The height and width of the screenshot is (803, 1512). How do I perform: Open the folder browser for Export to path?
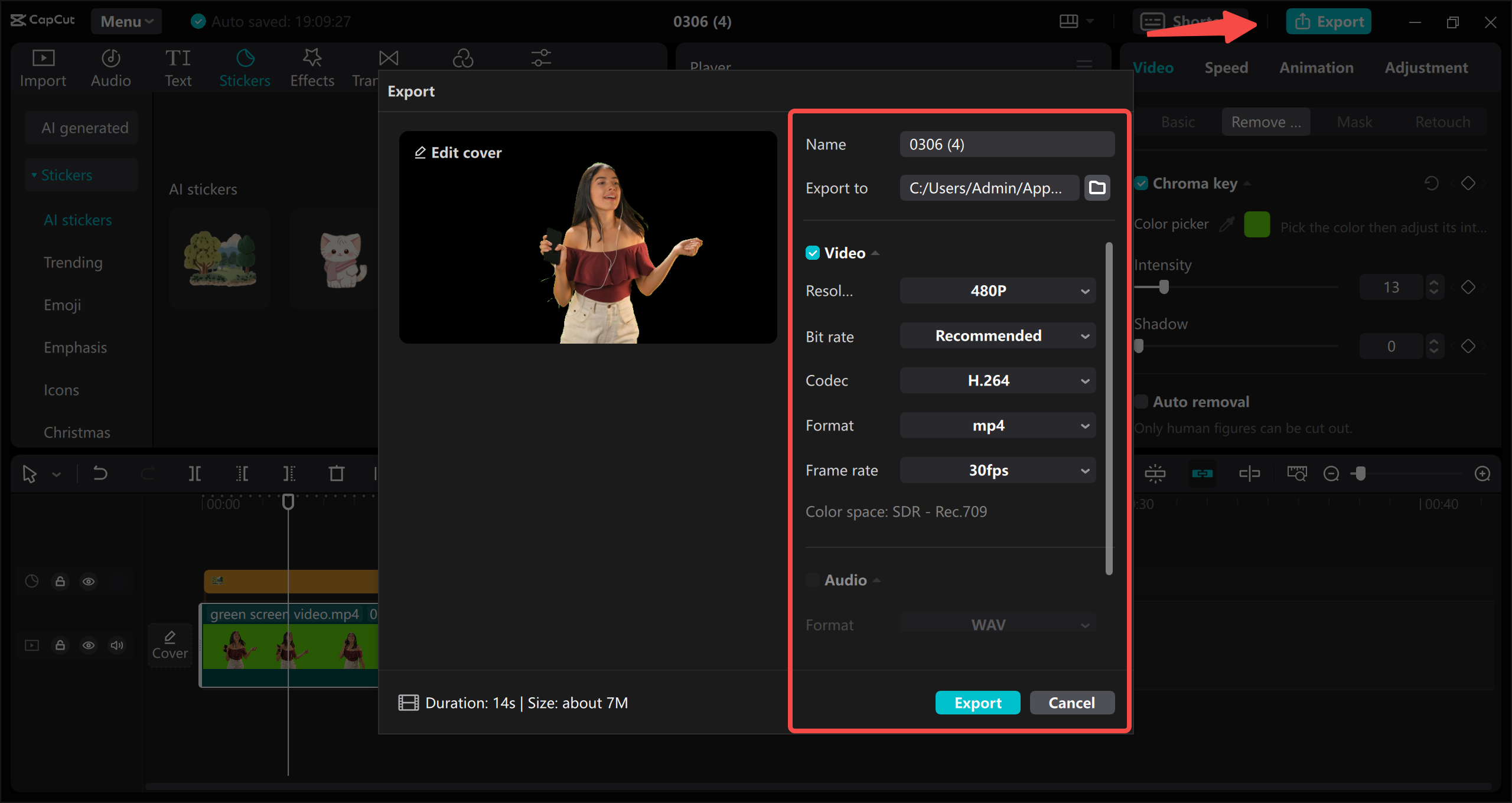[x=1096, y=187]
